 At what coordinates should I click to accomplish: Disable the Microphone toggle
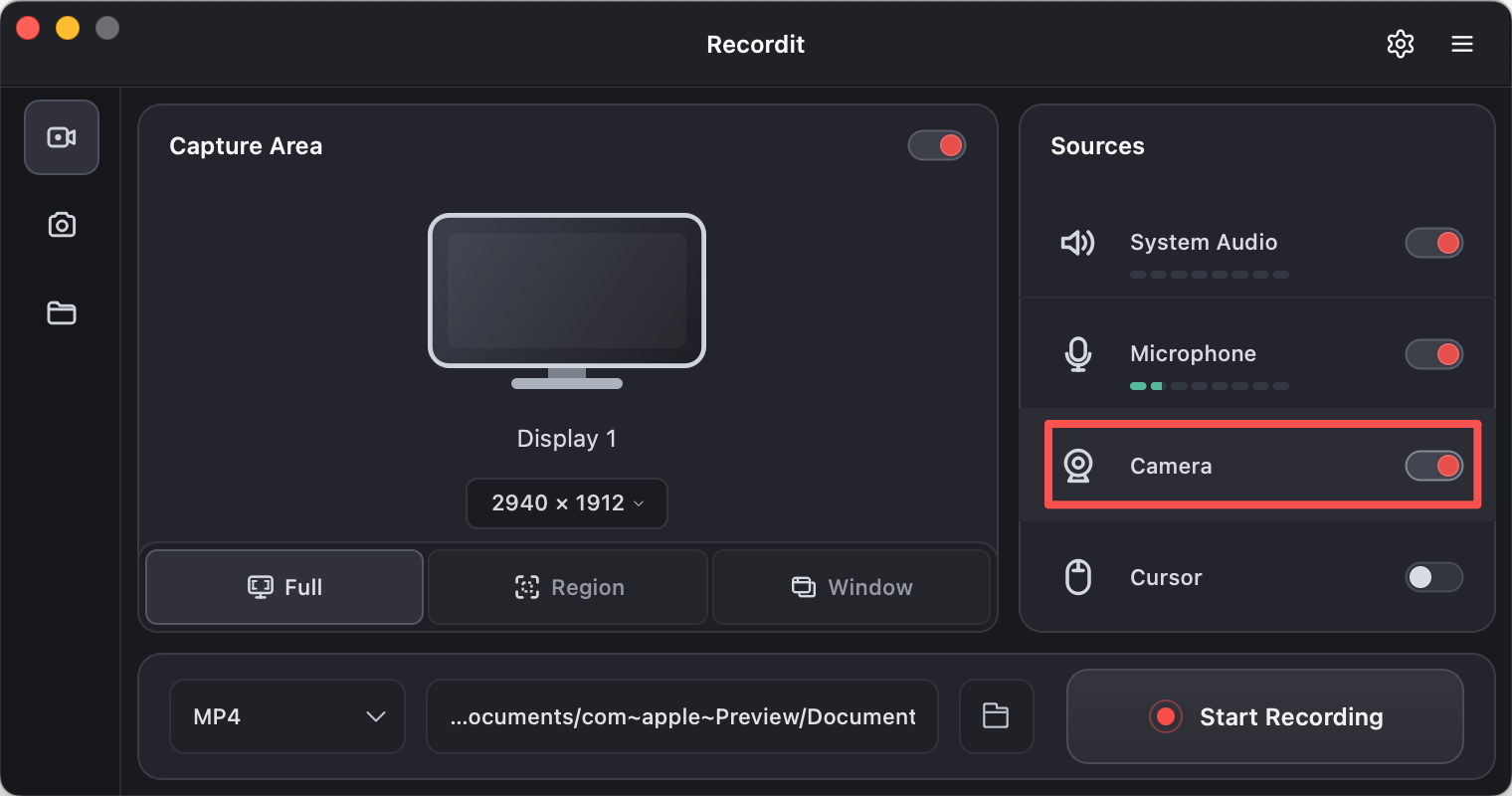tap(1433, 354)
